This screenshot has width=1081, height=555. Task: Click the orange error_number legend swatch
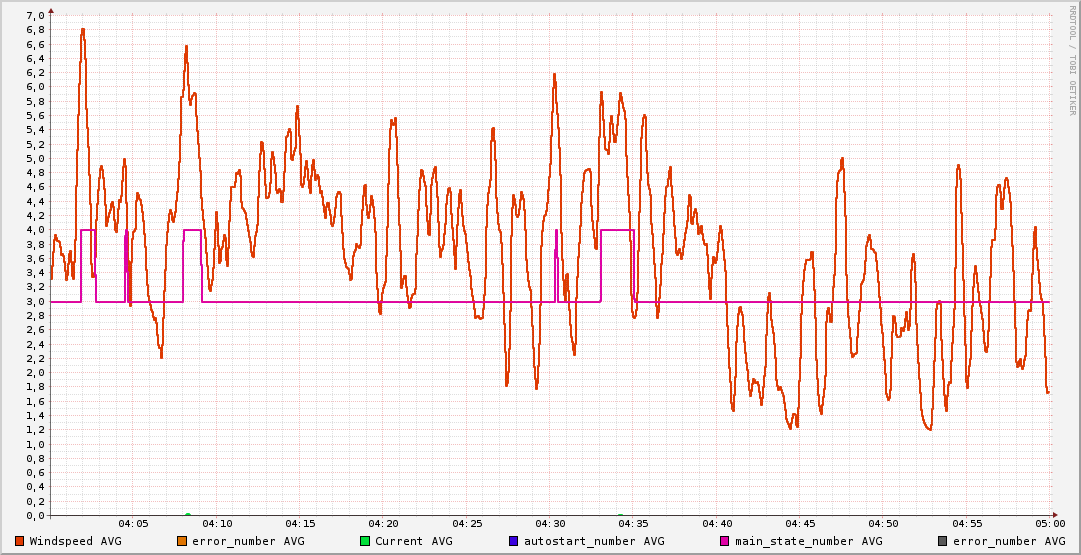tap(182, 541)
